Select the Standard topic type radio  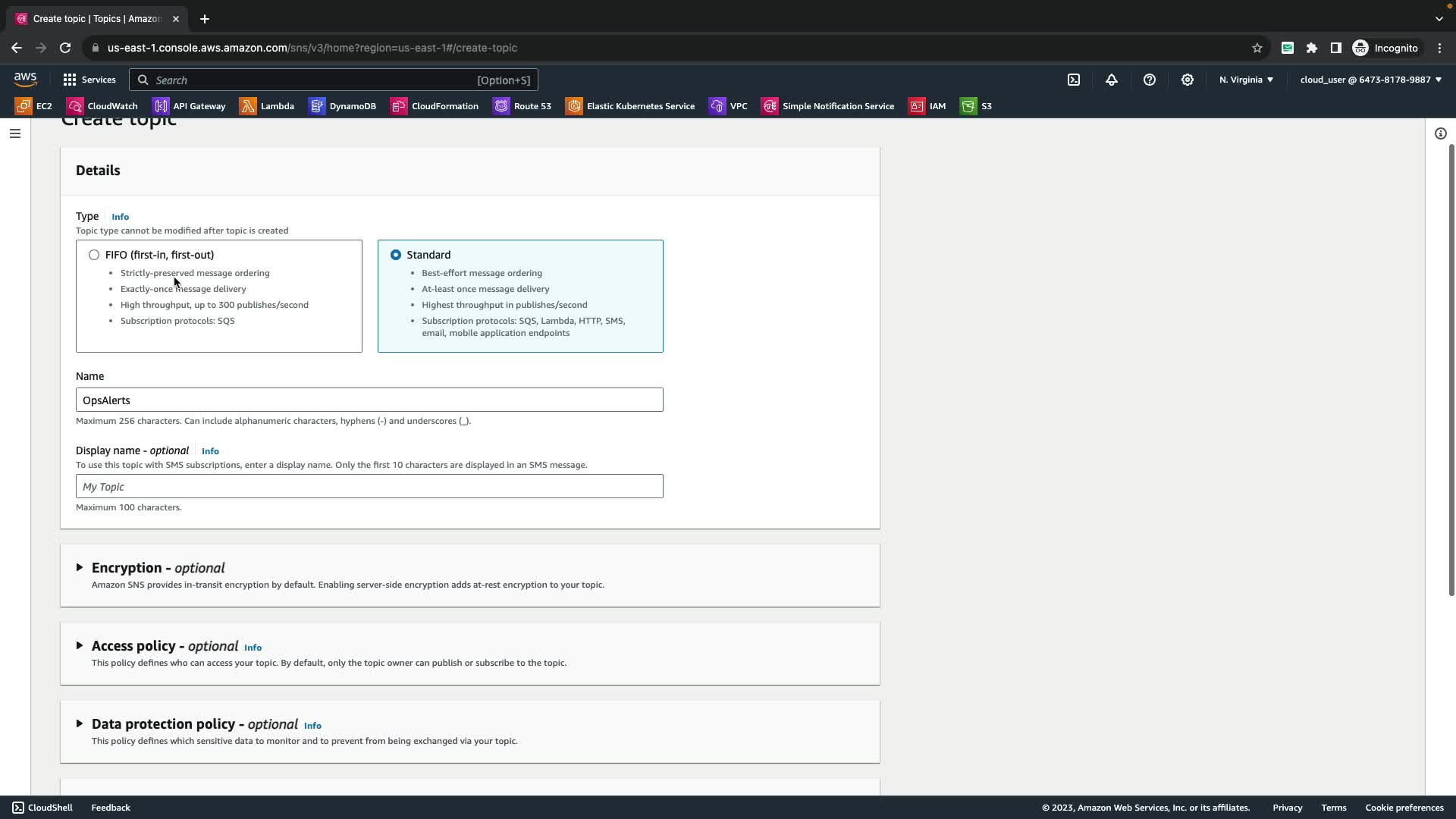[396, 255]
